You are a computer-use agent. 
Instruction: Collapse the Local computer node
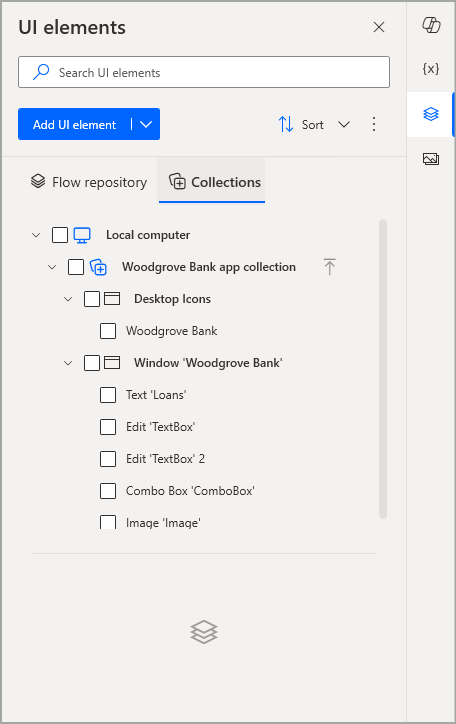pyautogui.click(x=36, y=235)
